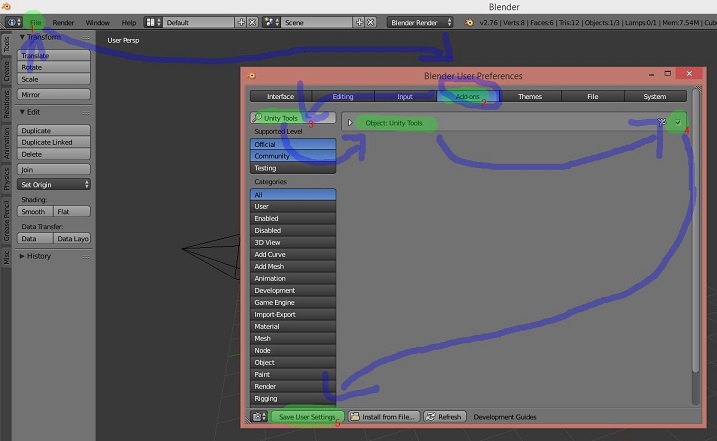Open the Blender Render engine dropdown
Screen dimensions: 717x441
coord(420,22)
